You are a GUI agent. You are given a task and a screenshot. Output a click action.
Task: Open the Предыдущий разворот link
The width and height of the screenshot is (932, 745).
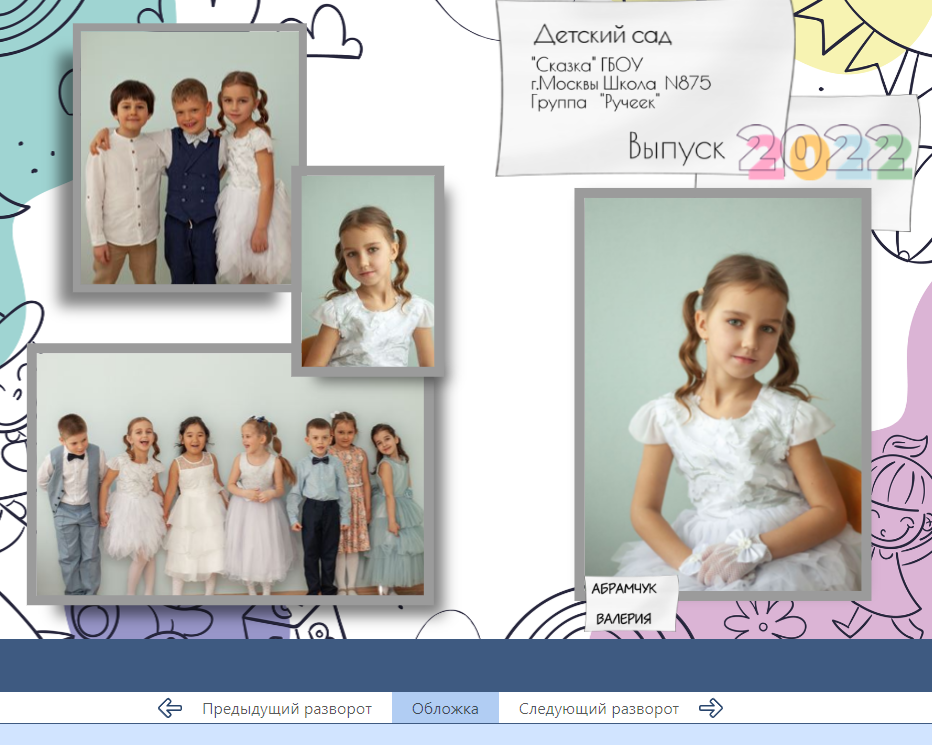pyautogui.click(x=286, y=708)
